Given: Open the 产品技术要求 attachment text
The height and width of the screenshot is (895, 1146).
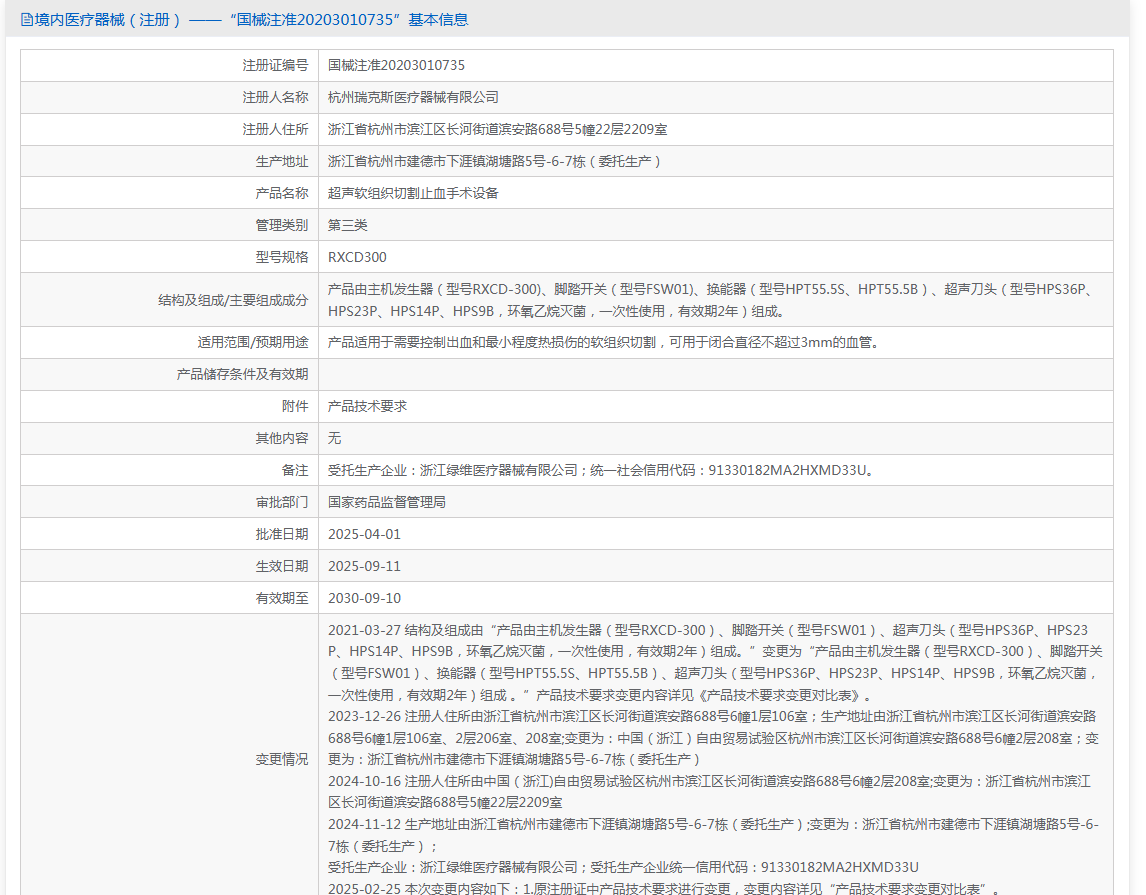Looking at the screenshot, I should 367,406.
